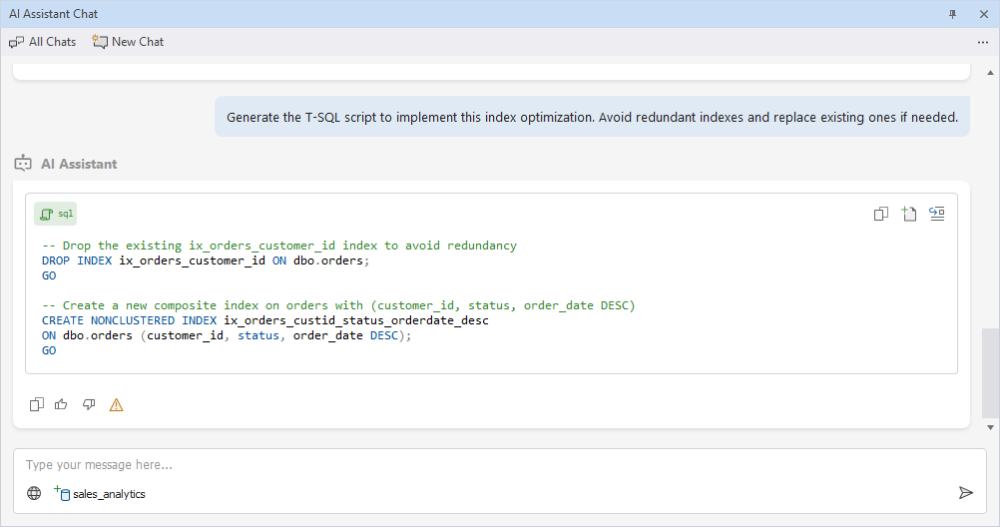
Task: Click the AI Assistant robot icon
Action: [23, 163]
